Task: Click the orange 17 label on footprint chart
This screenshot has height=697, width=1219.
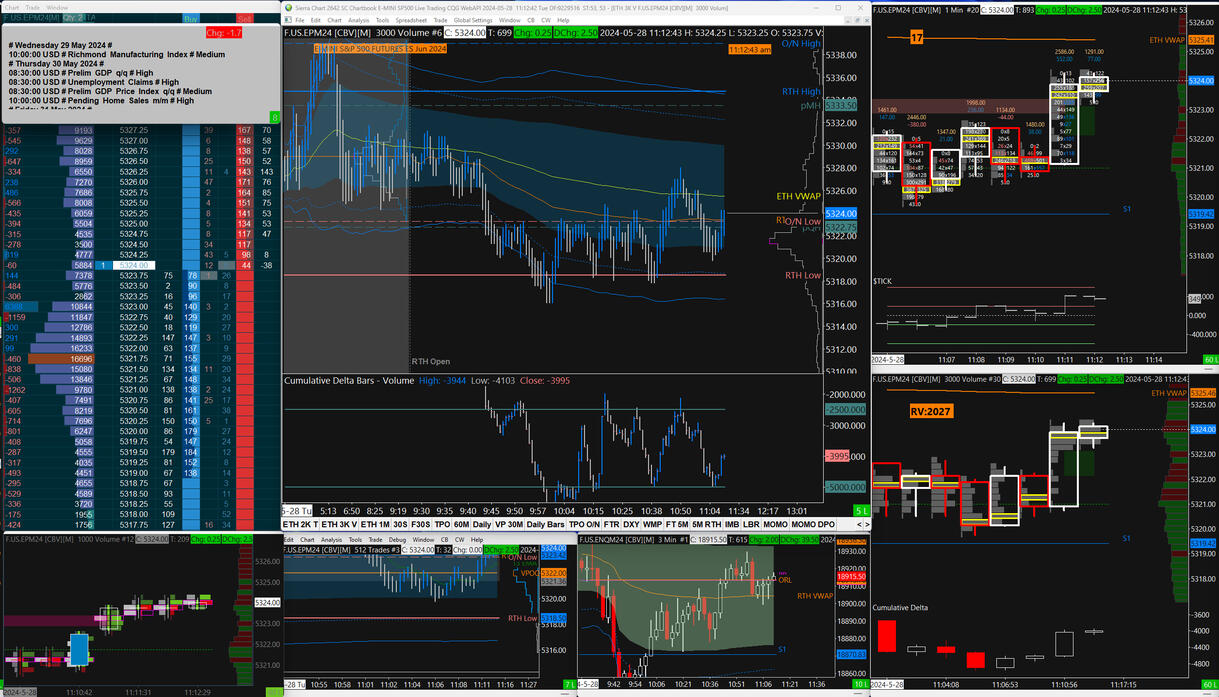Action: tap(916, 39)
